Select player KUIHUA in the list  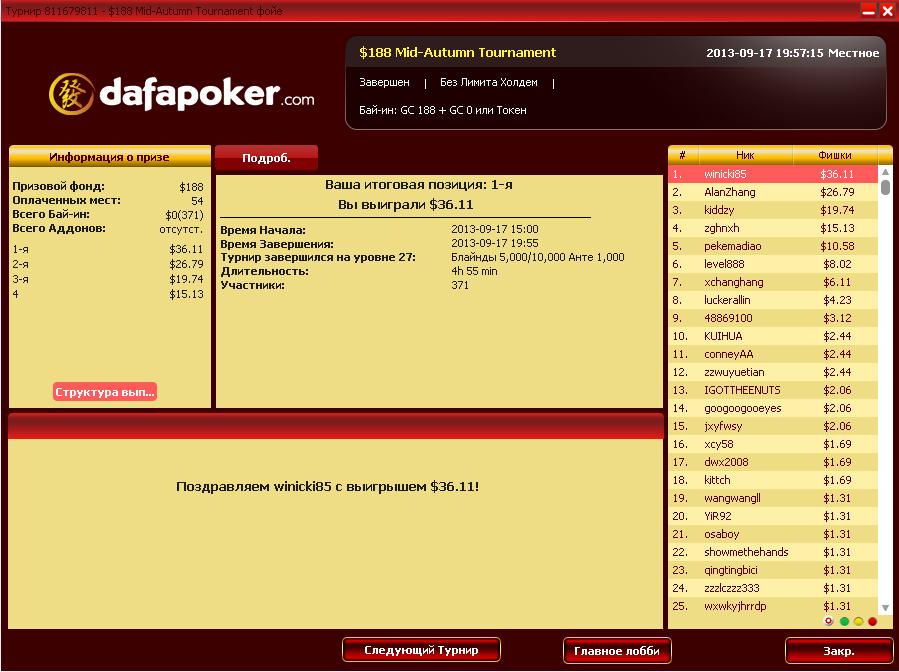point(773,336)
